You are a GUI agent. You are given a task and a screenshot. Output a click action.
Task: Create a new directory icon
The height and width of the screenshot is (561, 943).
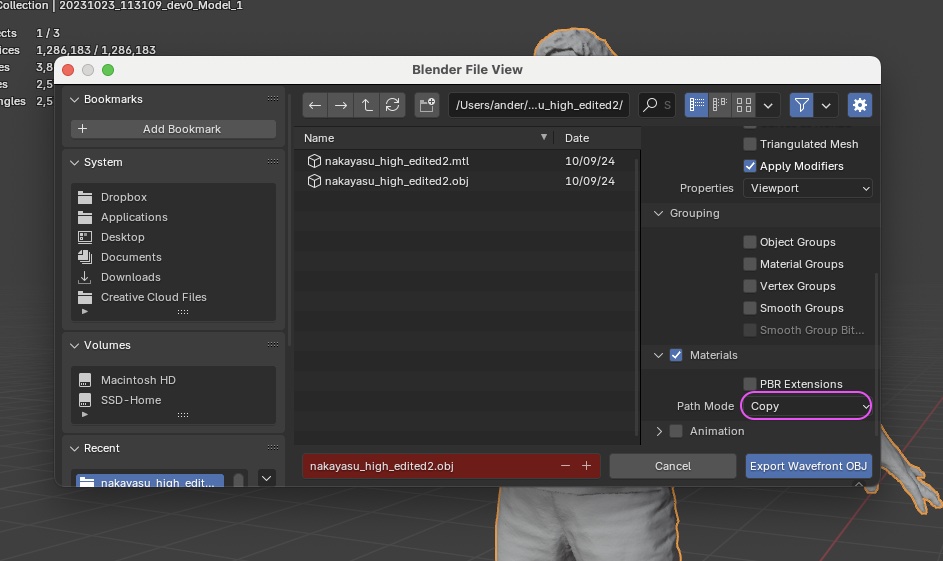point(427,105)
